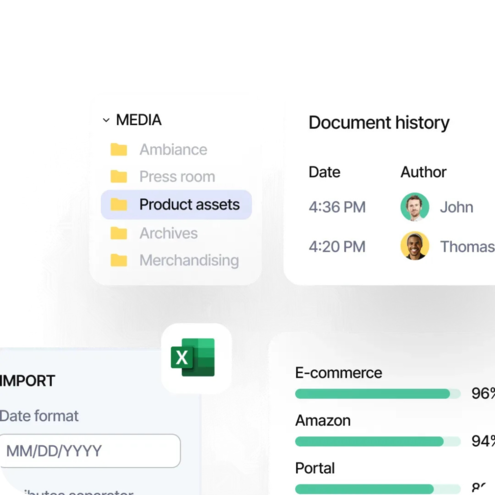Open the Merchandising folder label

coord(189,260)
